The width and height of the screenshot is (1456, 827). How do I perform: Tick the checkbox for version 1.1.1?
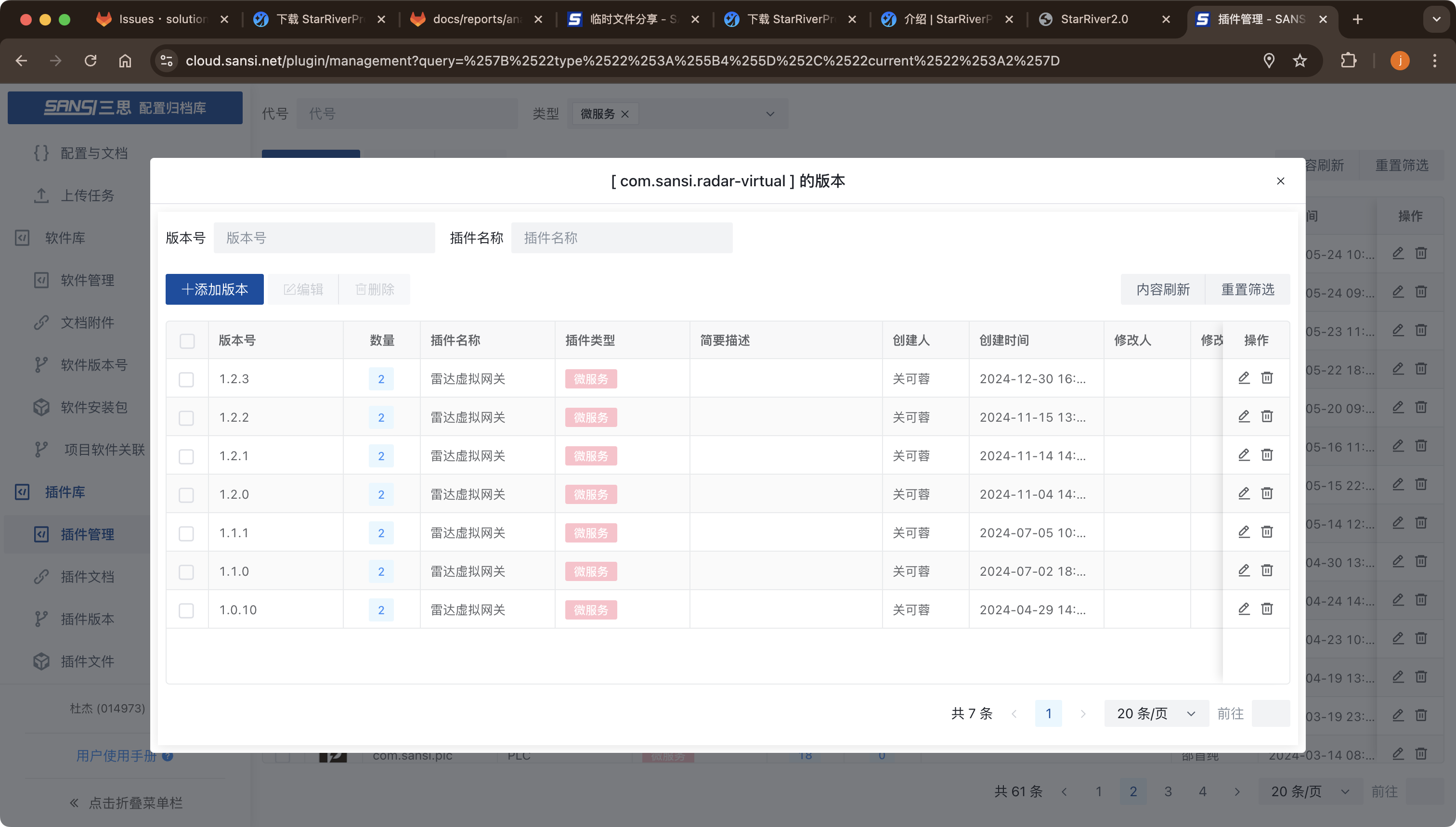[186, 533]
